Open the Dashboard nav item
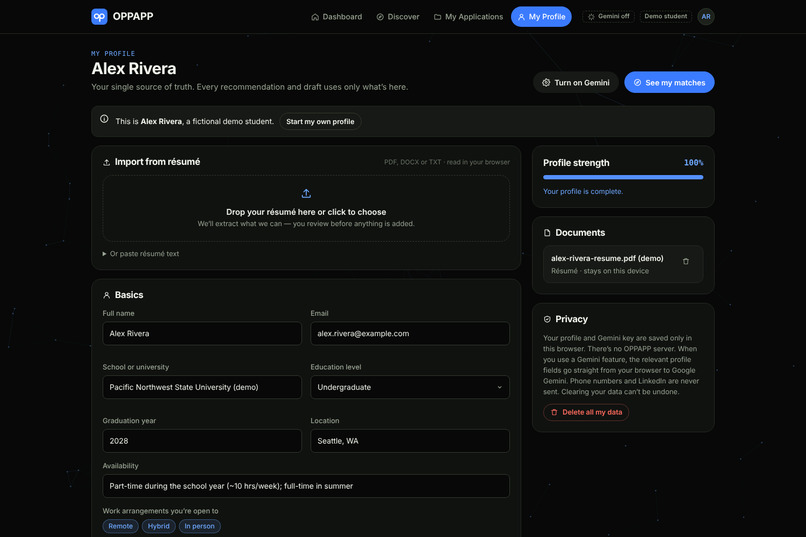 pyautogui.click(x=337, y=17)
